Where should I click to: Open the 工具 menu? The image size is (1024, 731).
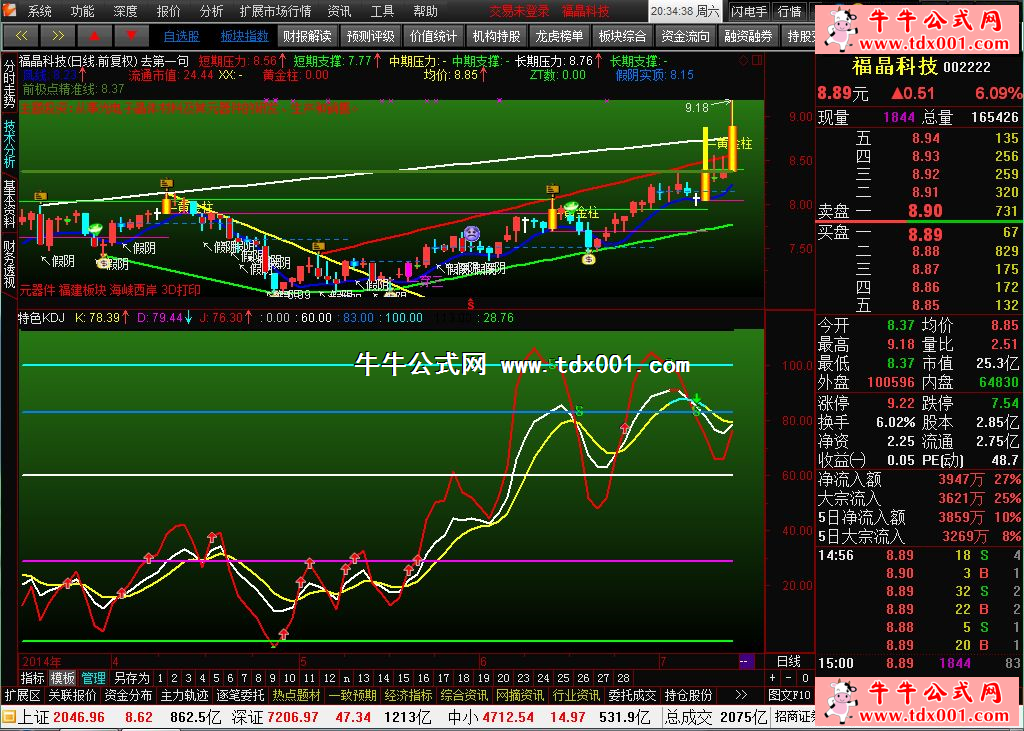point(383,11)
